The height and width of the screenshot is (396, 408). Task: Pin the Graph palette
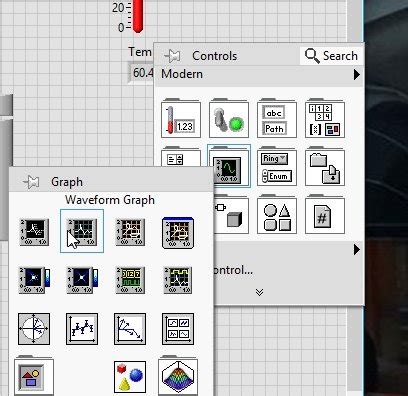pyautogui.click(x=31, y=182)
